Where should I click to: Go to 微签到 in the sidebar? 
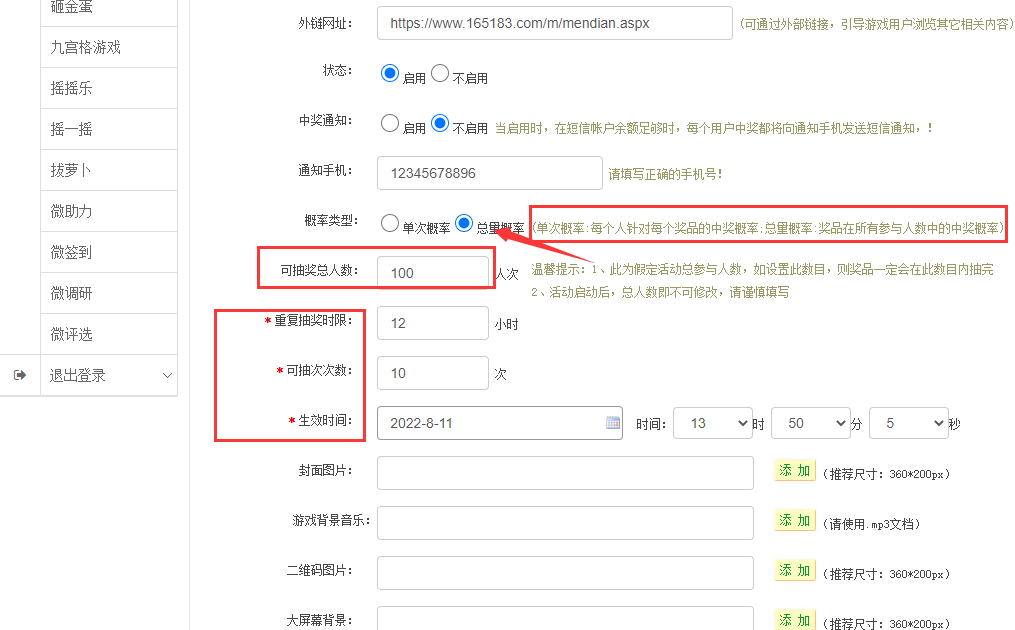pos(72,252)
